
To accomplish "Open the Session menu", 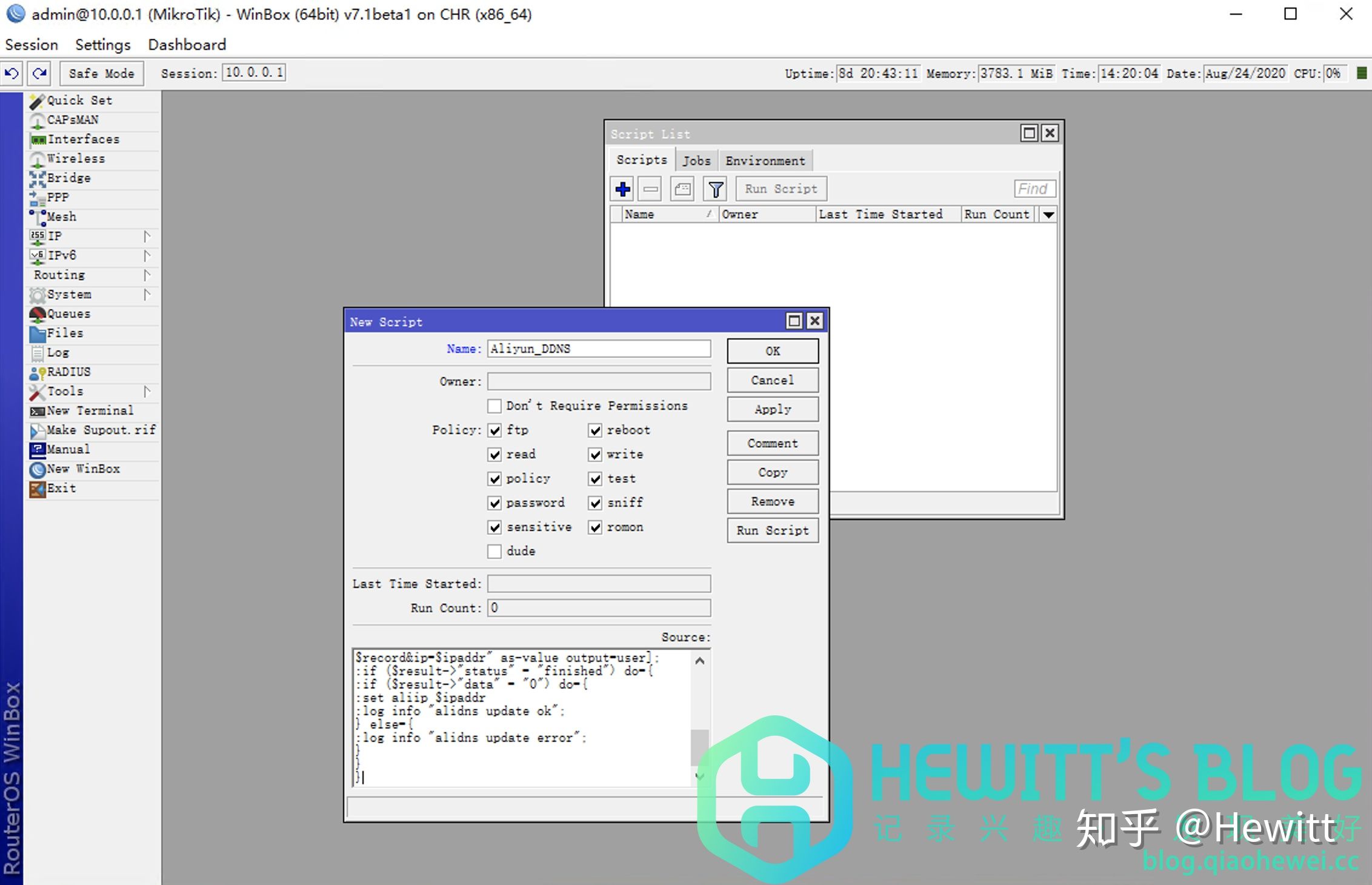I will 32,45.
